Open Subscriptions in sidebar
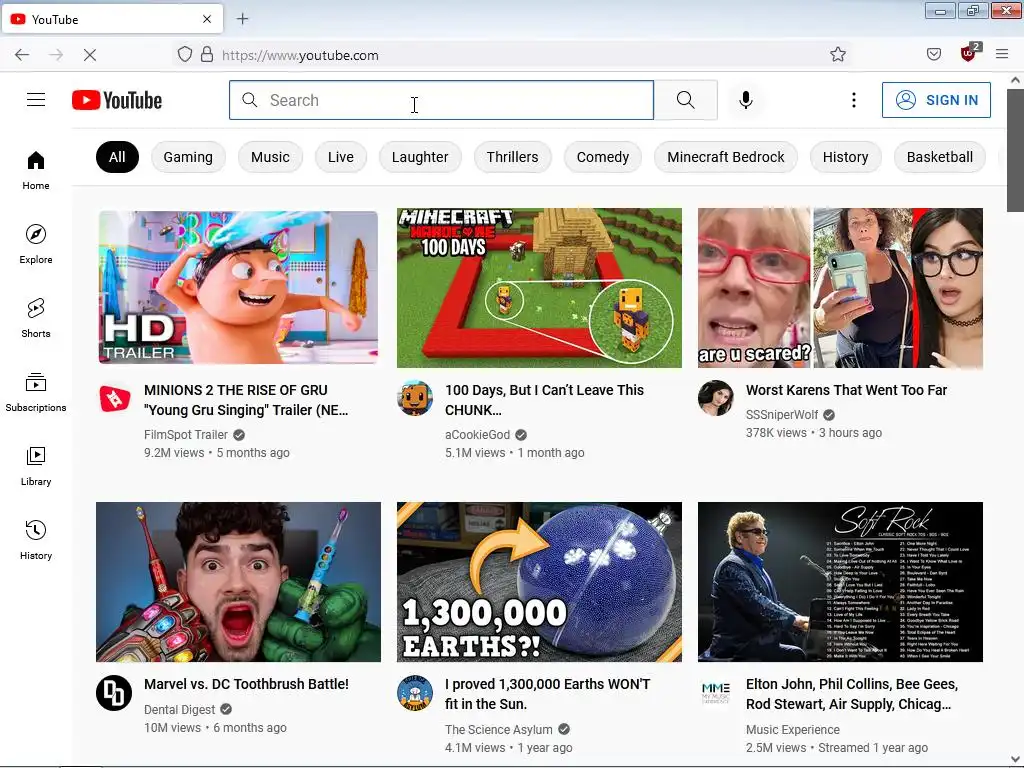Image resolution: width=1024 pixels, height=768 pixels. (36, 392)
